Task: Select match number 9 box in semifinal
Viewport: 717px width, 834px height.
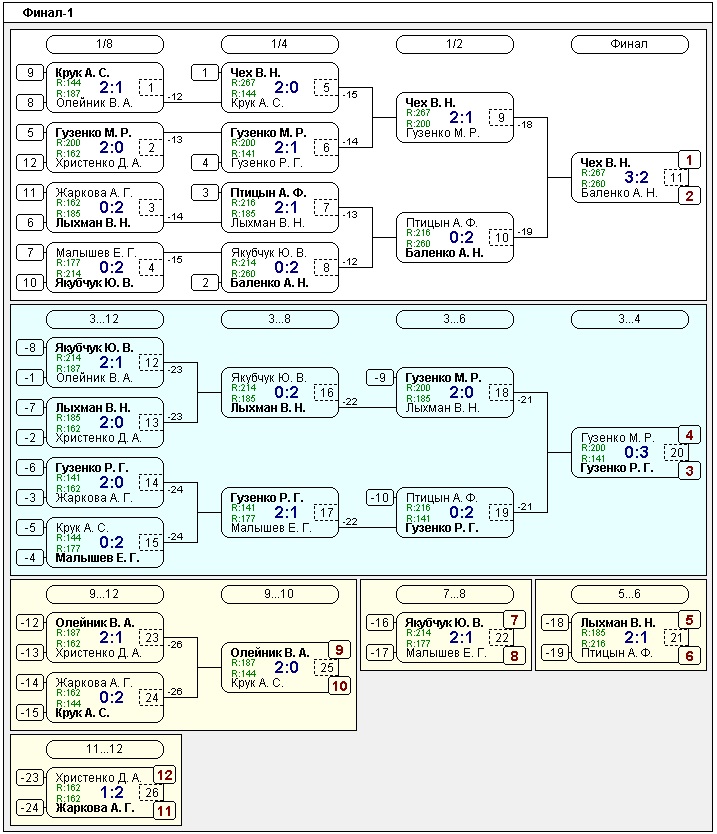Action: (501, 118)
